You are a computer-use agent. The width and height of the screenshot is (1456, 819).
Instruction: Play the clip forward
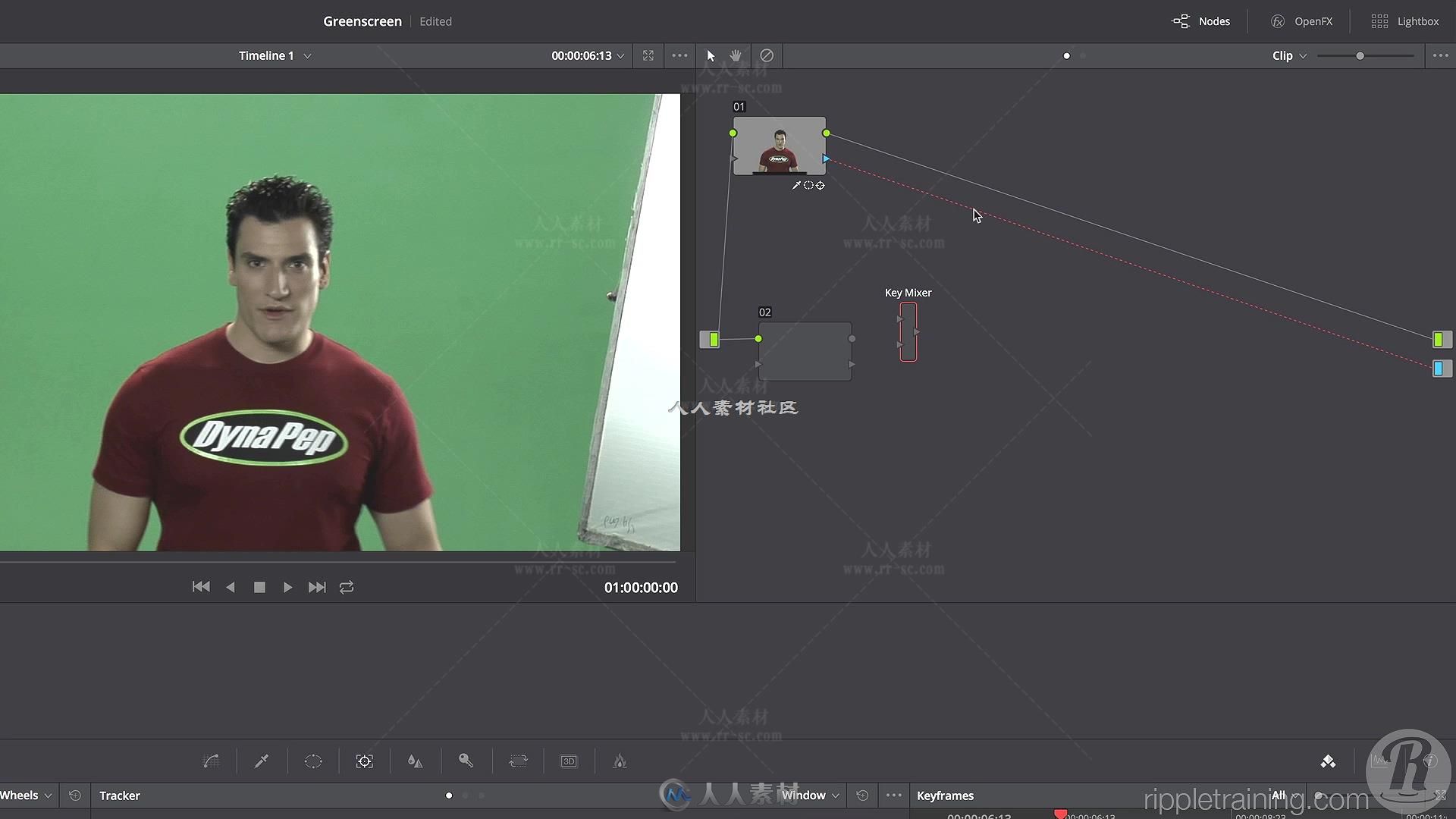click(287, 587)
